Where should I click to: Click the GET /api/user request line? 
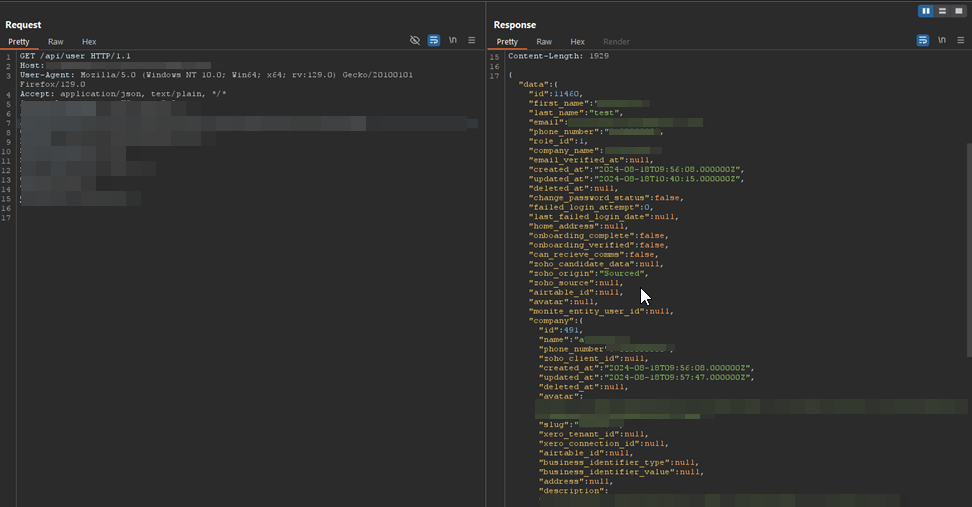(x=75, y=56)
